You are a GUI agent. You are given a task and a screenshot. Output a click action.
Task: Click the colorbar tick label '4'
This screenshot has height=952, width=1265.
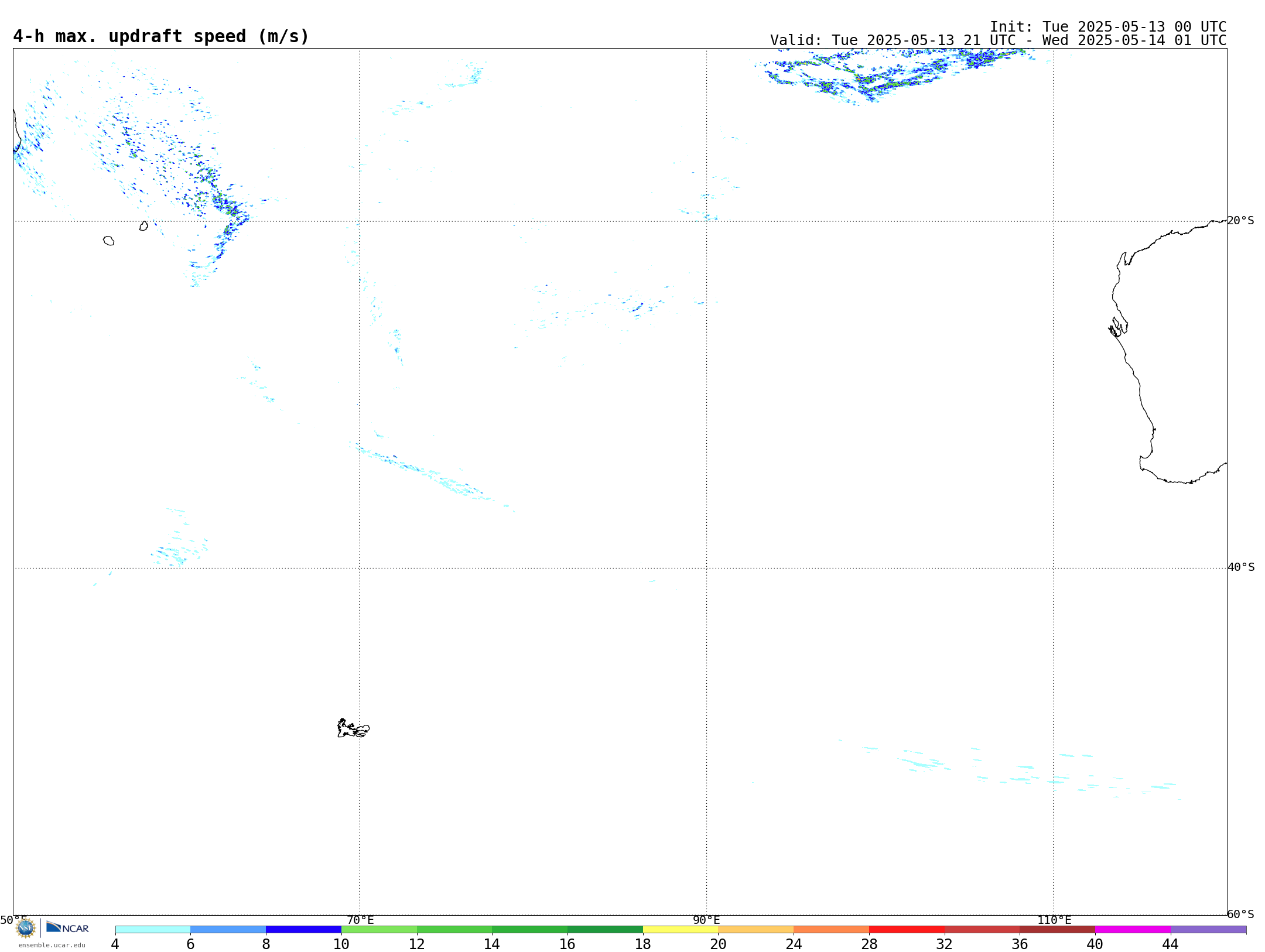115,944
